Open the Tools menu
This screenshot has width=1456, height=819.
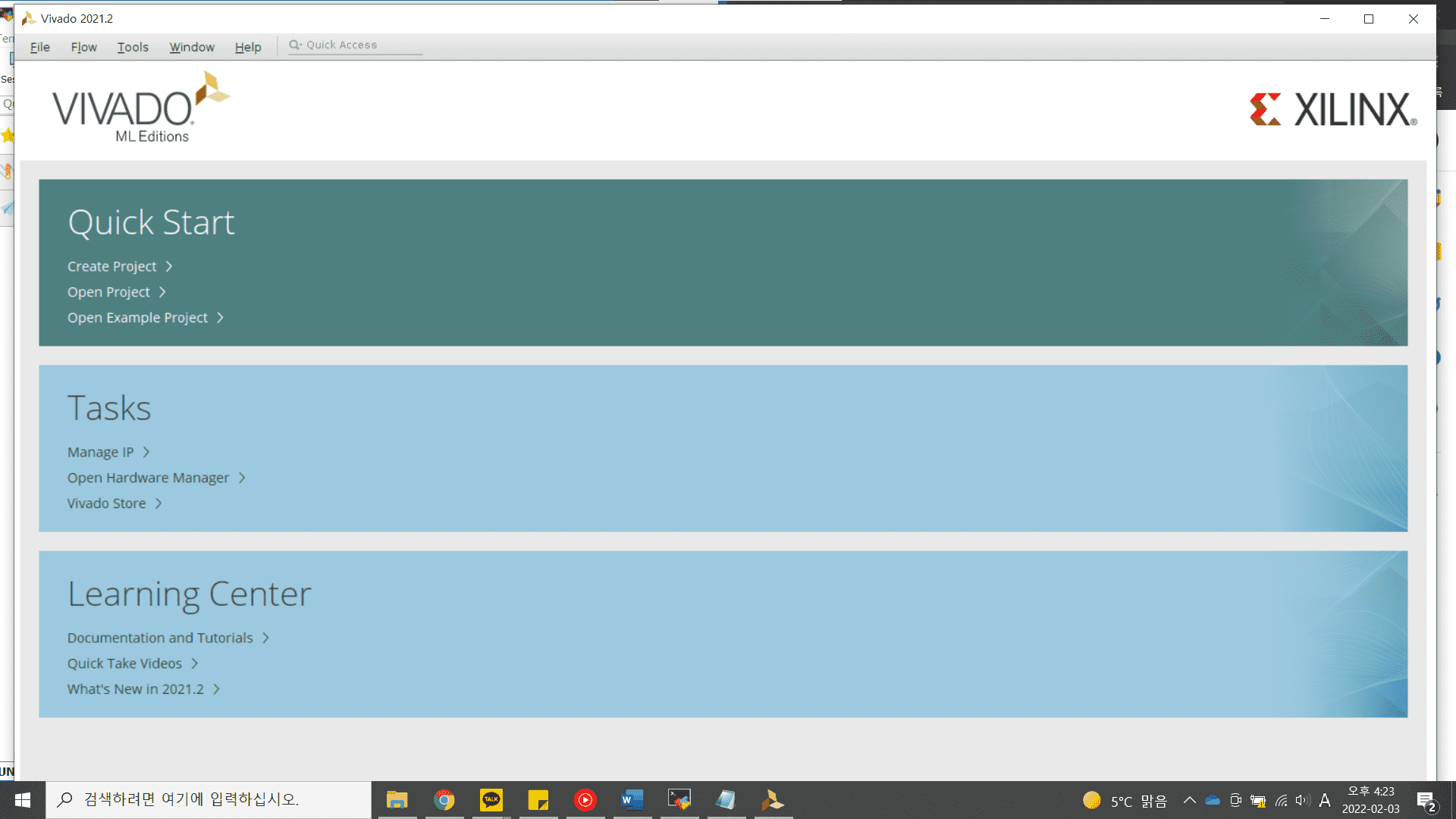tap(133, 47)
